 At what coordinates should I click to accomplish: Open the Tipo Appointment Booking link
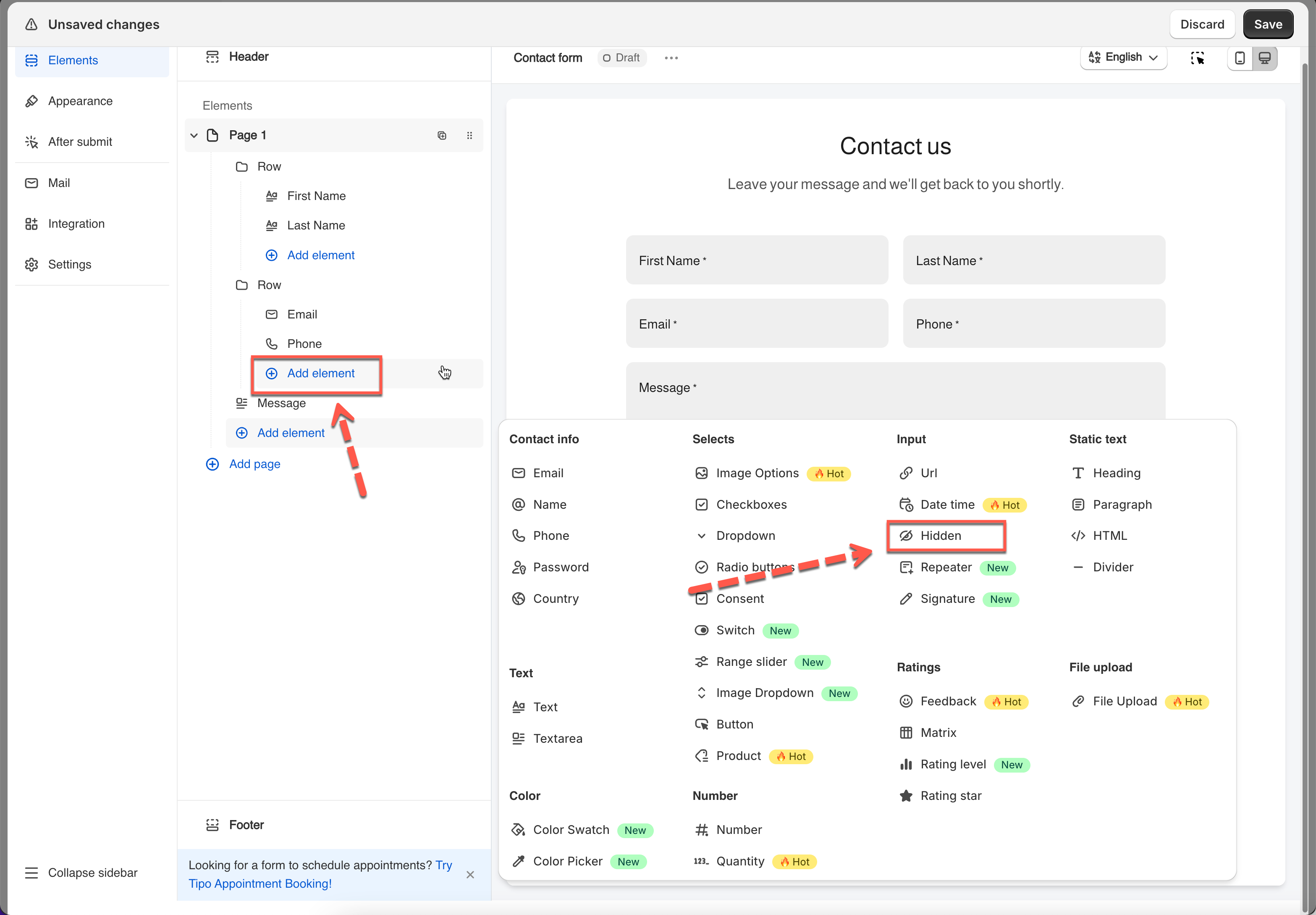[260, 883]
